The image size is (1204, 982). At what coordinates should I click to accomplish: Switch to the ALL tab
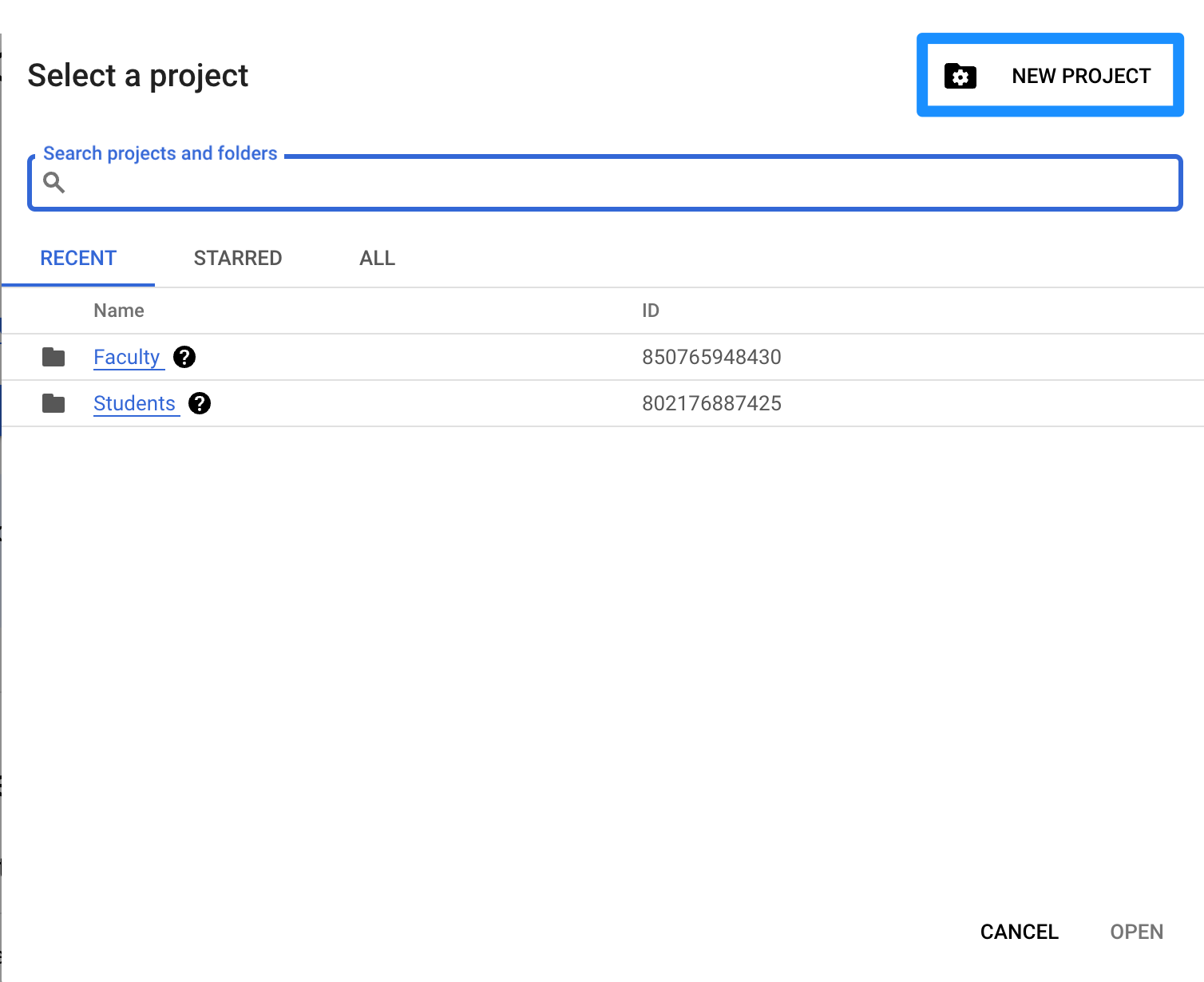click(377, 258)
